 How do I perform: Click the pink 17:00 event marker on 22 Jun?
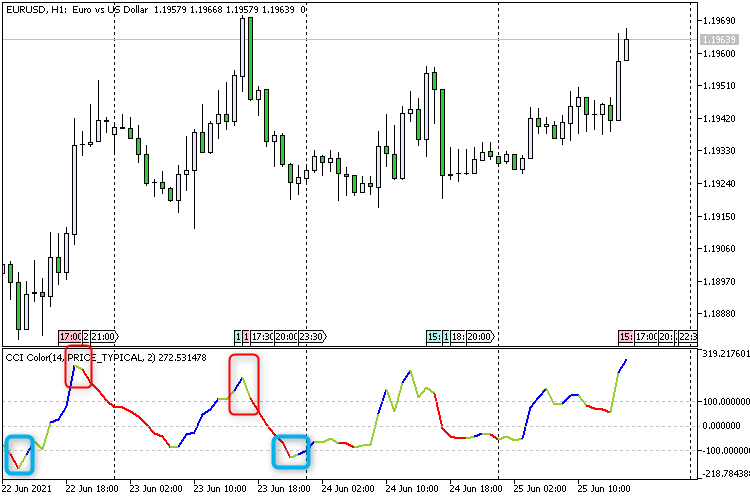pos(70,337)
